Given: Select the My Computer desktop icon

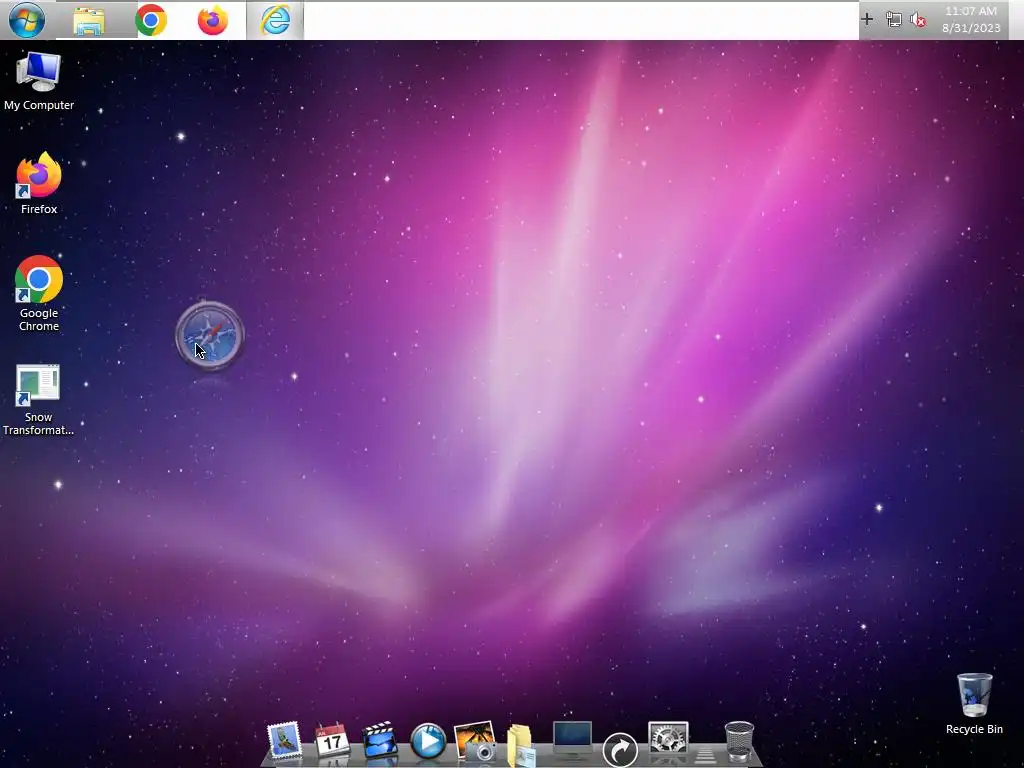Looking at the screenshot, I should coord(39,81).
